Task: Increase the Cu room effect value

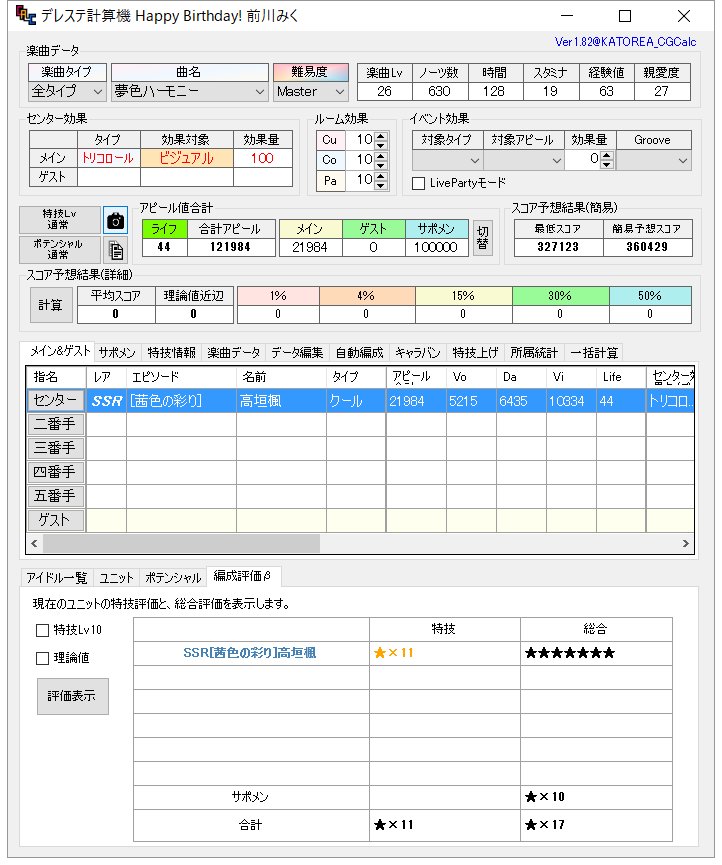Action: pos(381,135)
